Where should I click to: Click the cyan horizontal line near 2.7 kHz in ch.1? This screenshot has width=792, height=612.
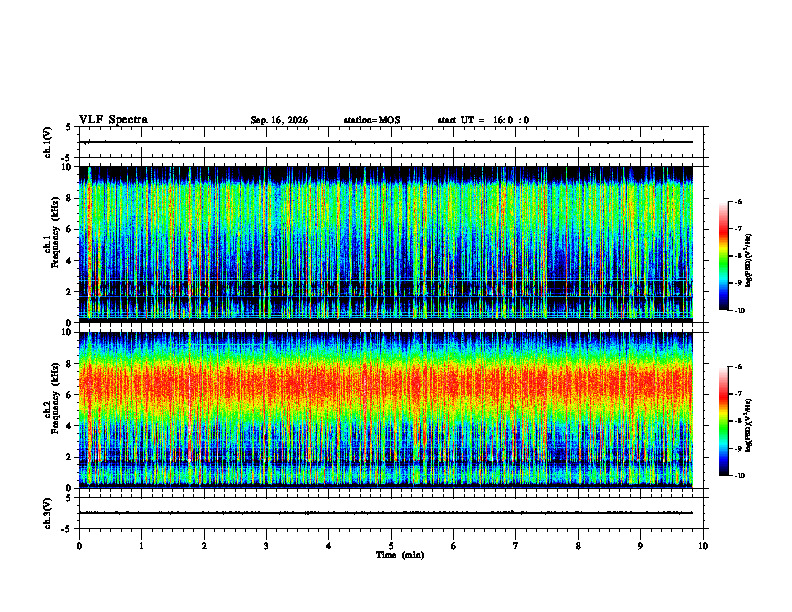point(386,280)
